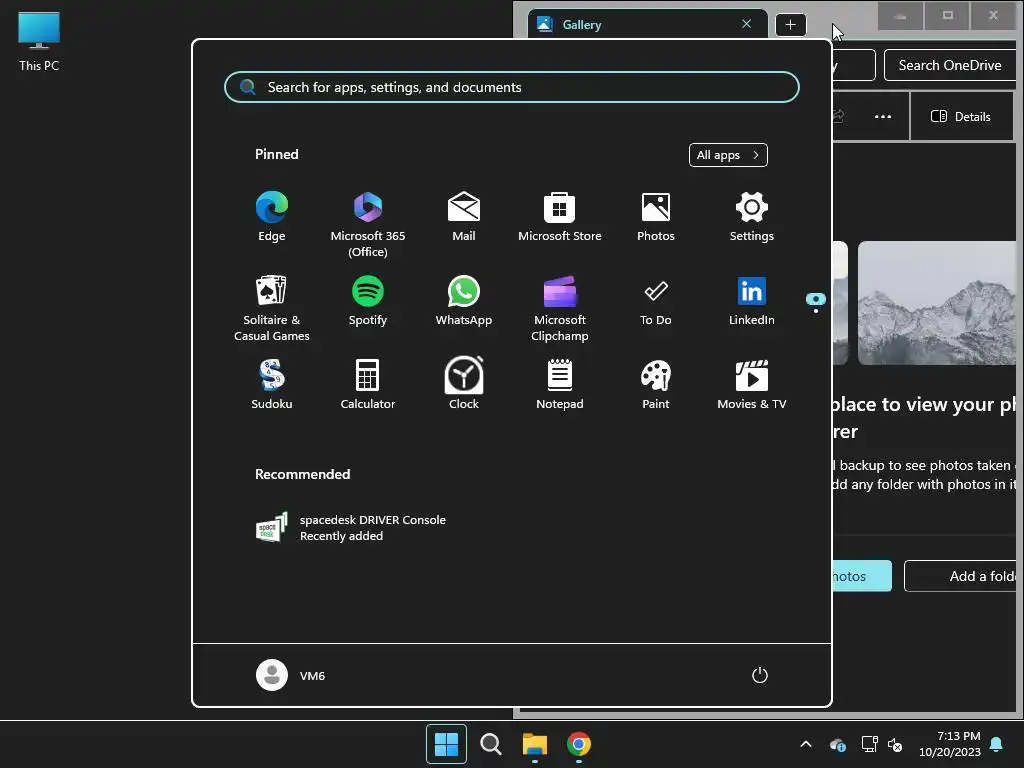Launch Microsoft 365 (Office) app
Image resolution: width=1024 pixels, height=768 pixels.
(368, 224)
